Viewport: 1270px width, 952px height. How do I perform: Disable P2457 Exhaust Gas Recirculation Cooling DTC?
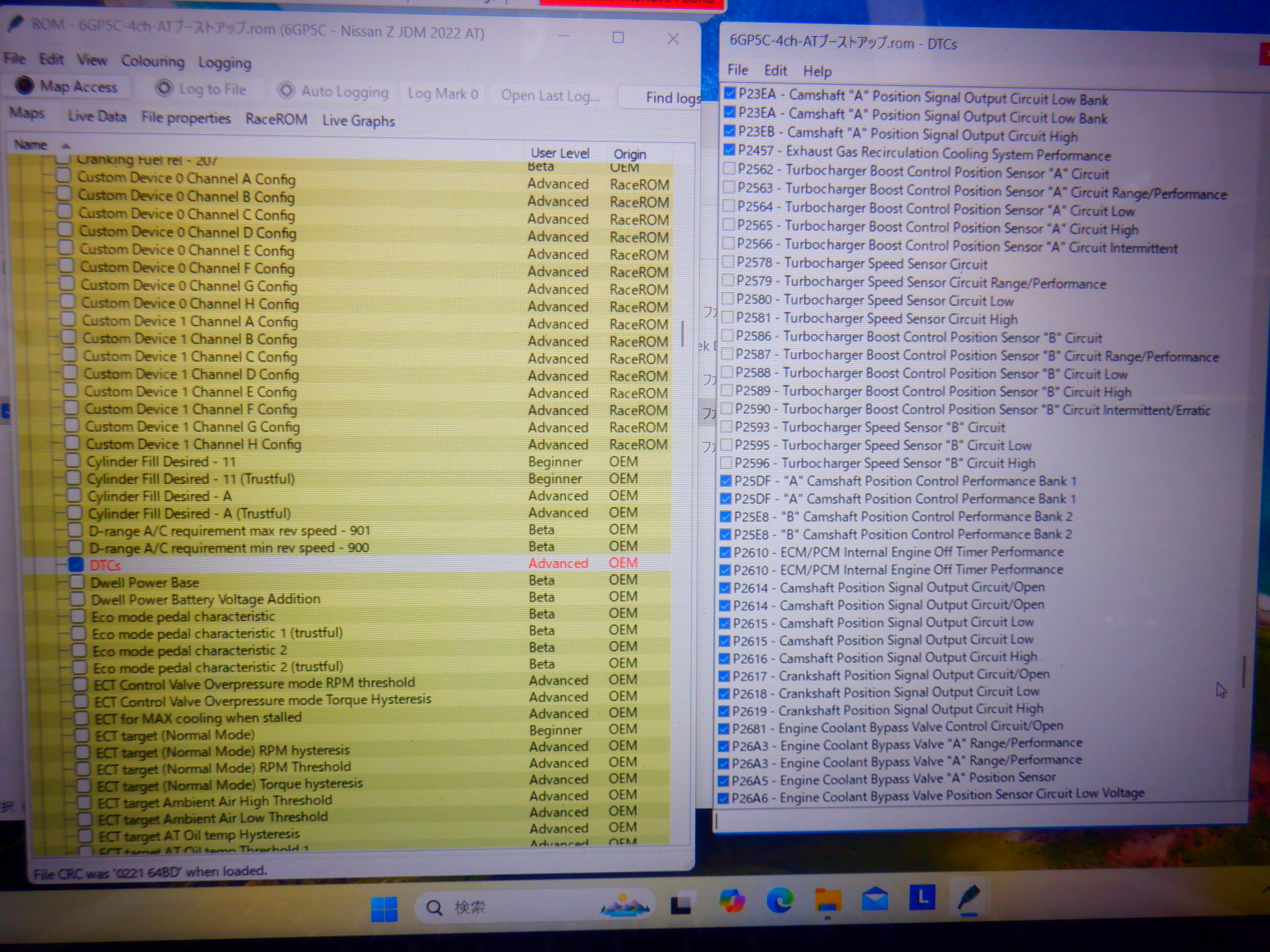tap(730, 149)
